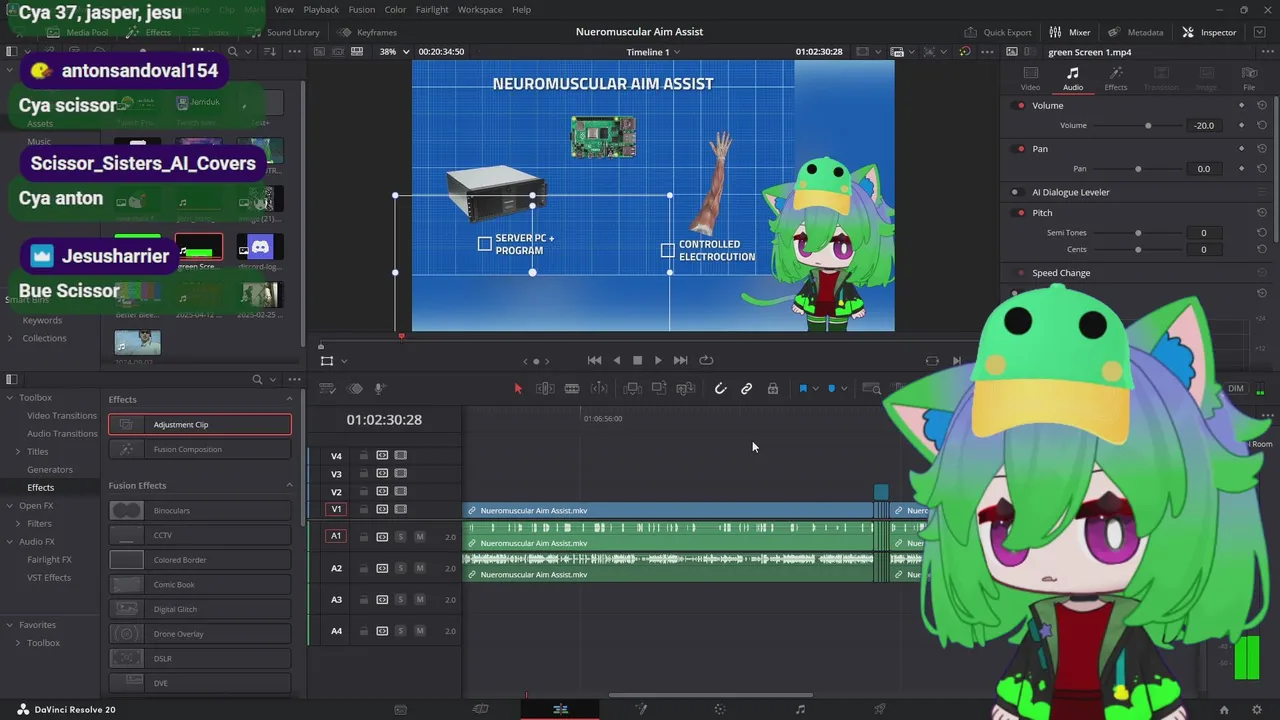The width and height of the screenshot is (1280, 720).
Task: Jump to first frame in viewer
Action: point(594,360)
